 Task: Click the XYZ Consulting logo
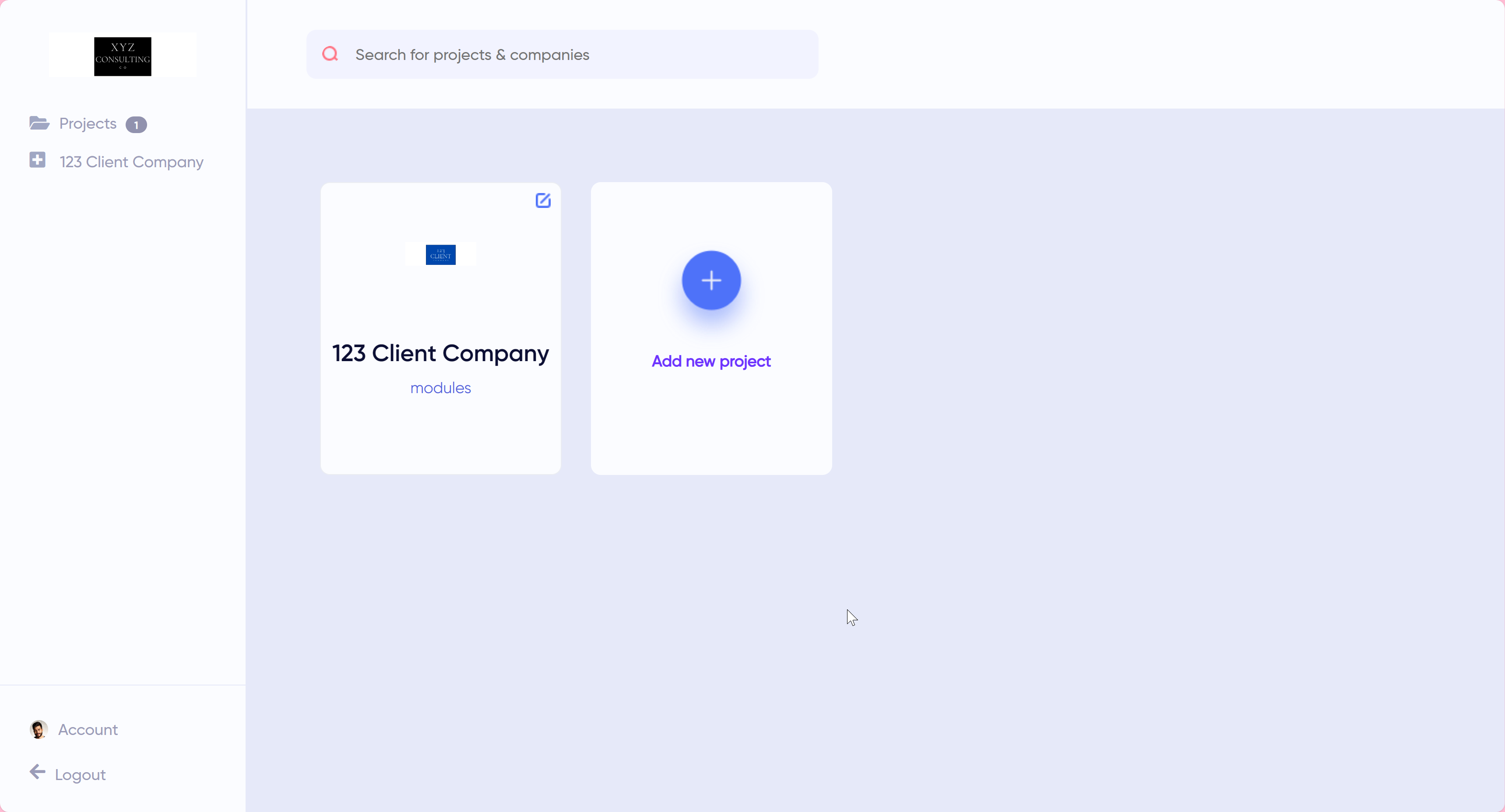click(122, 56)
